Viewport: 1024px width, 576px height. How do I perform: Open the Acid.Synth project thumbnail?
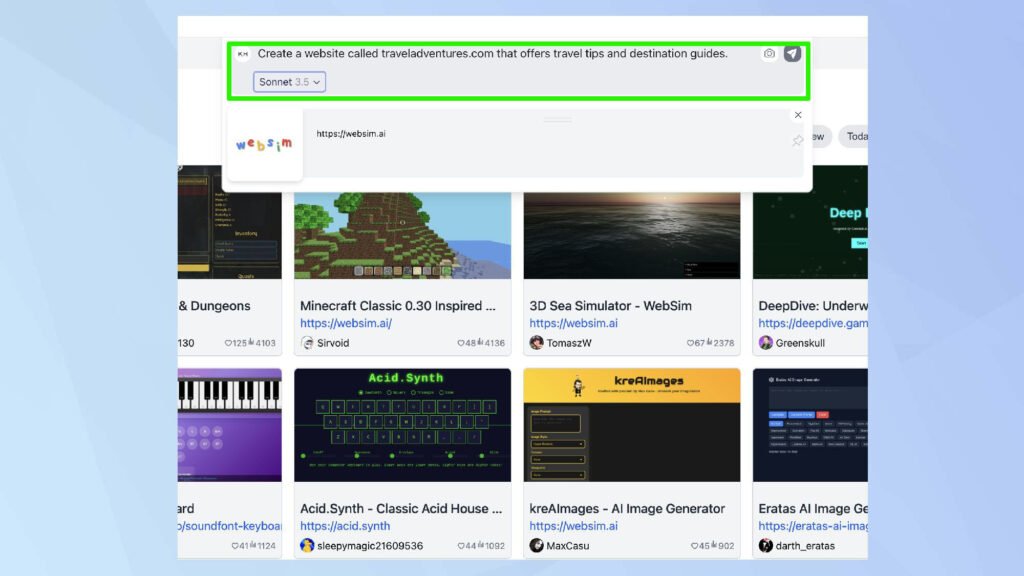(402, 427)
